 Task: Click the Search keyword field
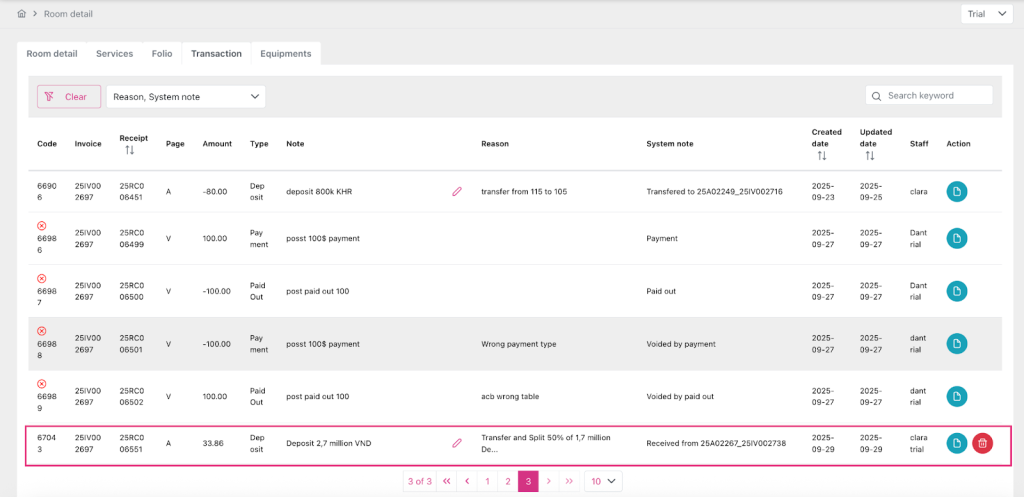tap(936, 96)
